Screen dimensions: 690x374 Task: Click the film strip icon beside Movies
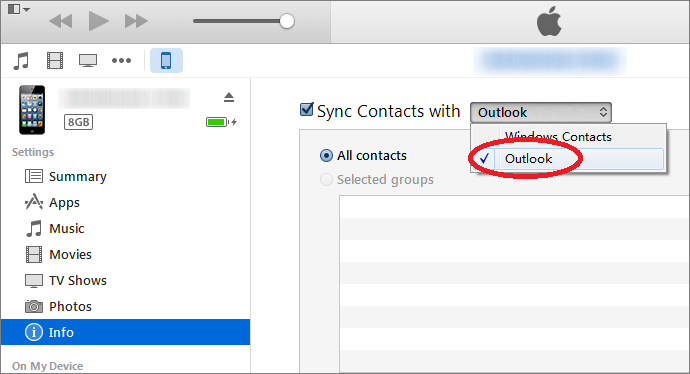point(34,254)
